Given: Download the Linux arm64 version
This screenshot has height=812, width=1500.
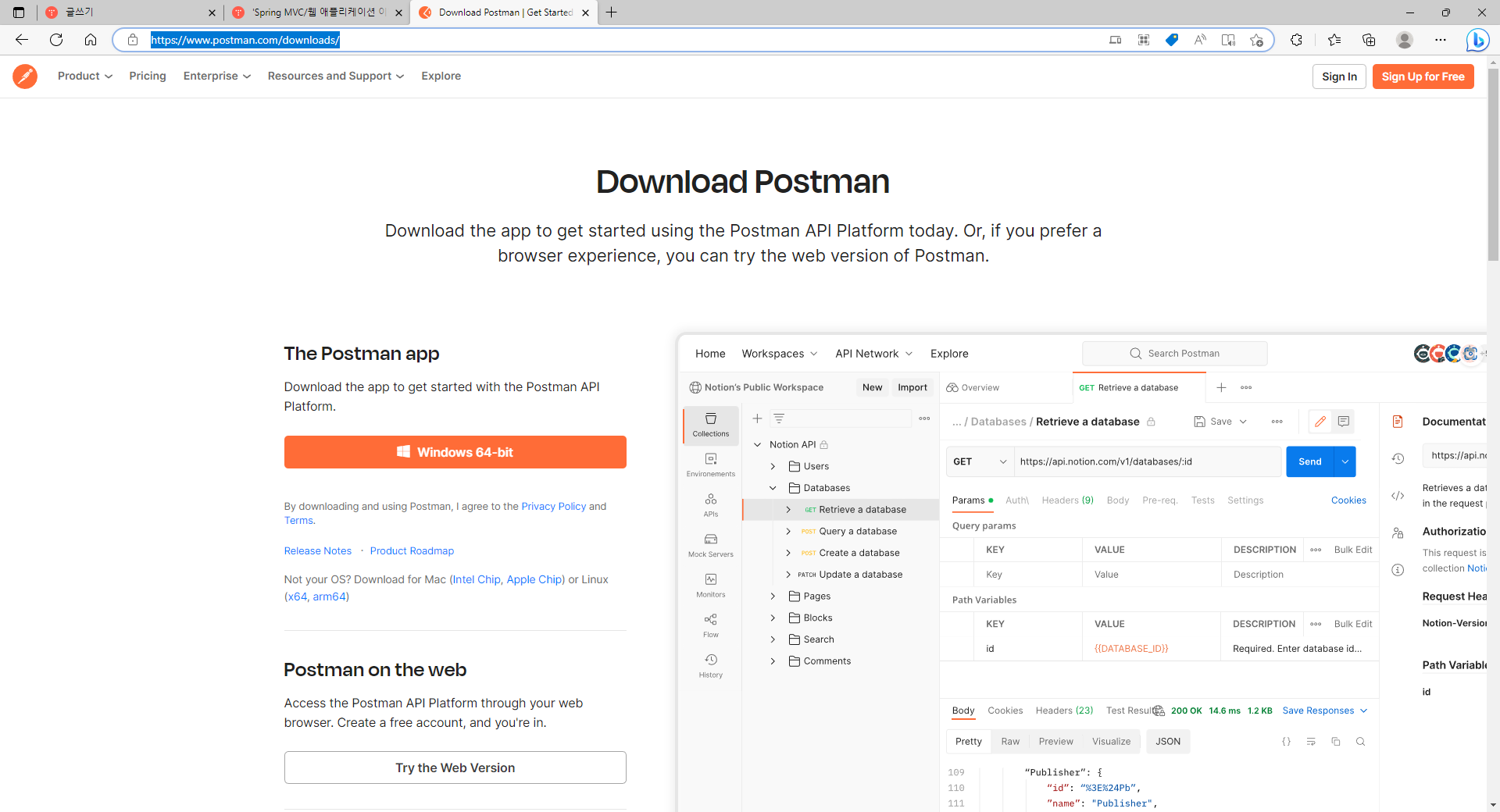Looking at the screenshot, I should pos(329,597).
